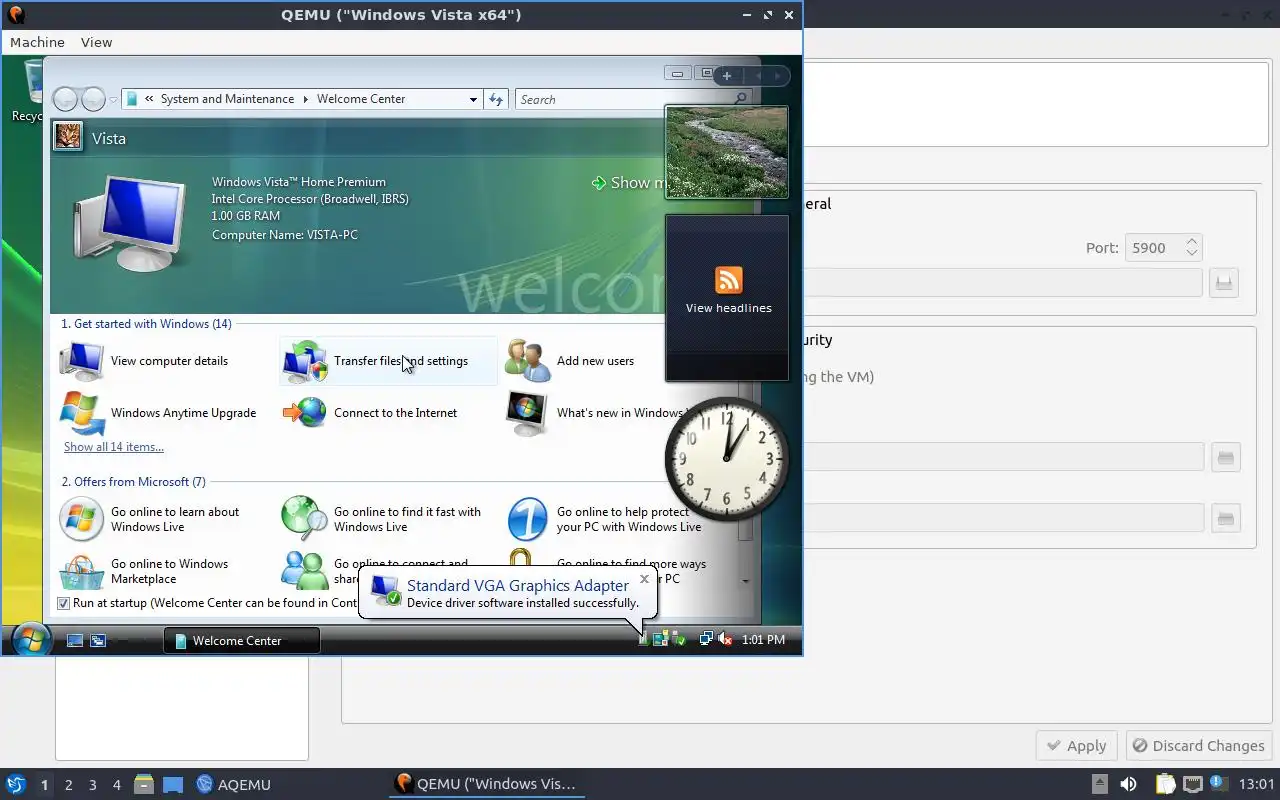Viewport: 1280px width, 800px height.
Task: Click the Standard VGA Graphics Adapter notification
Action: point(508,593)
